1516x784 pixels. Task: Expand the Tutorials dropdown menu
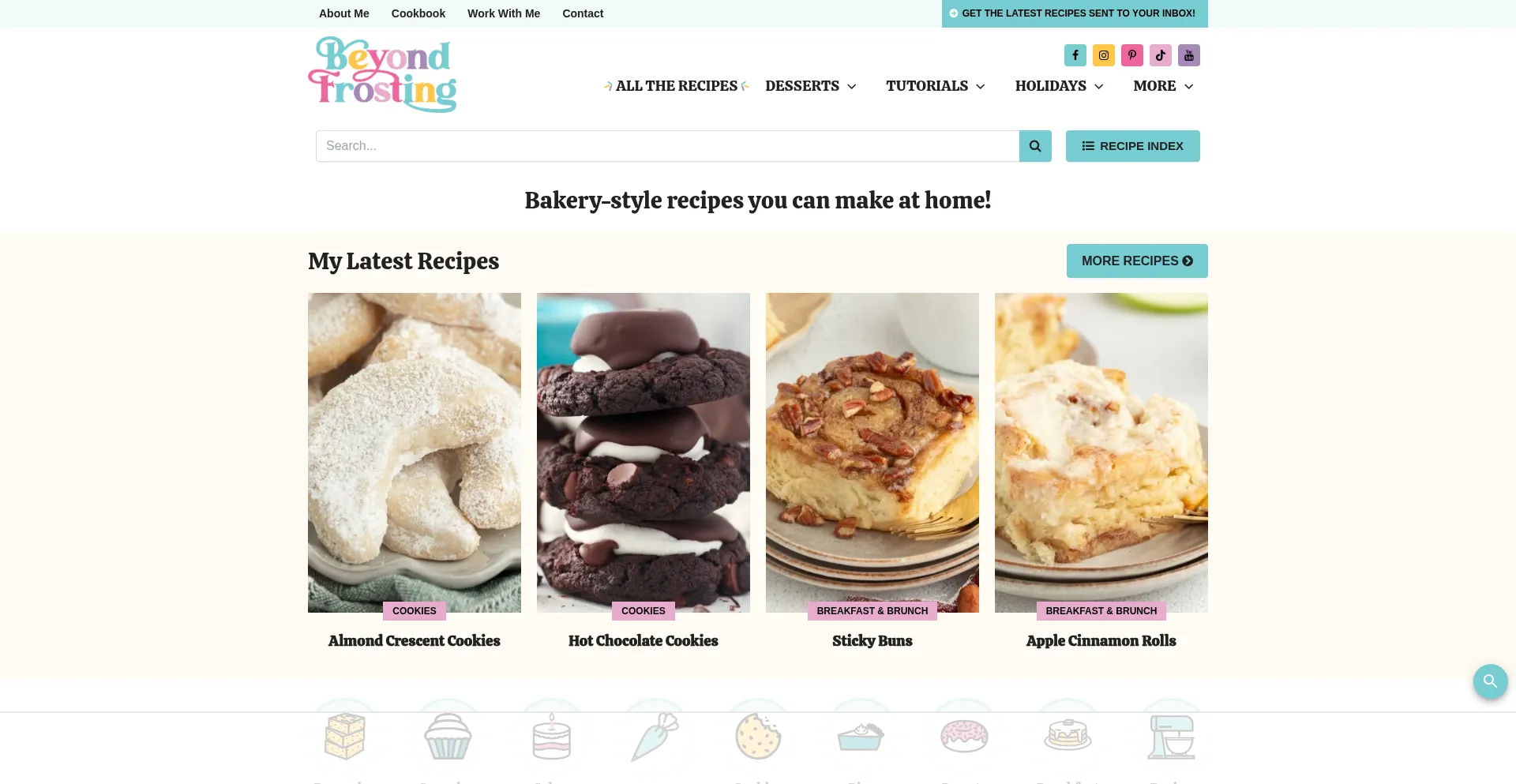936,86
